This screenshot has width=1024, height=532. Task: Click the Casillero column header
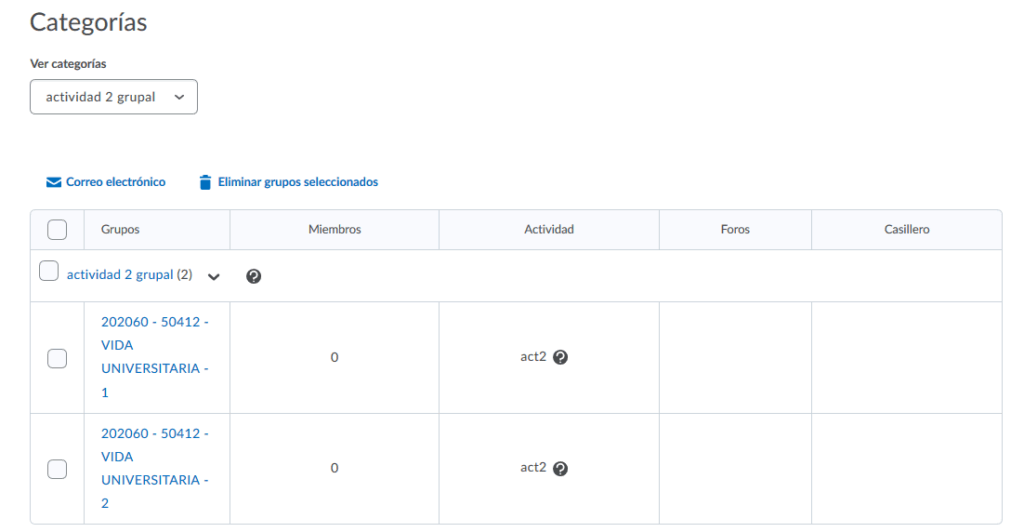[906, 230]
